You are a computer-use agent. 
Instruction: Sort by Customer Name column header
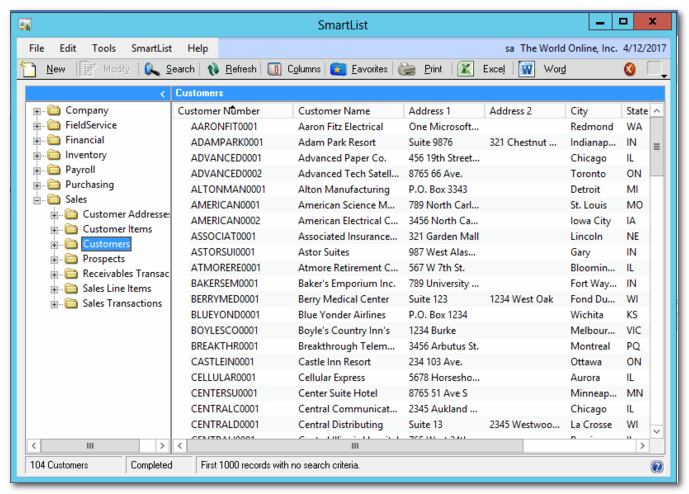(348, 111)
